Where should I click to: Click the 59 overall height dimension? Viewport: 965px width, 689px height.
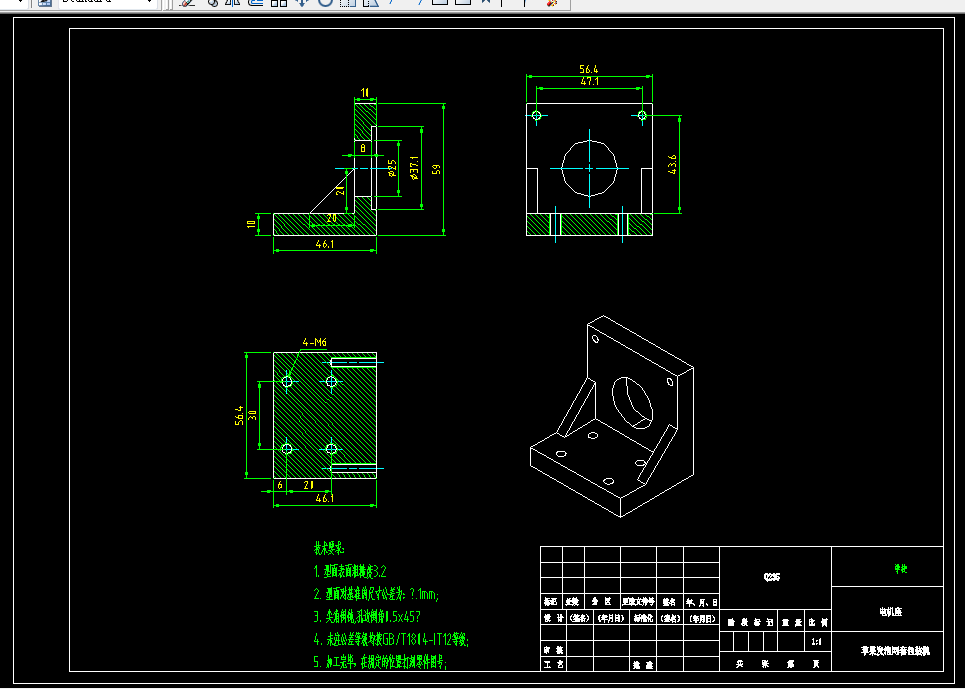[x=436, y=169]
